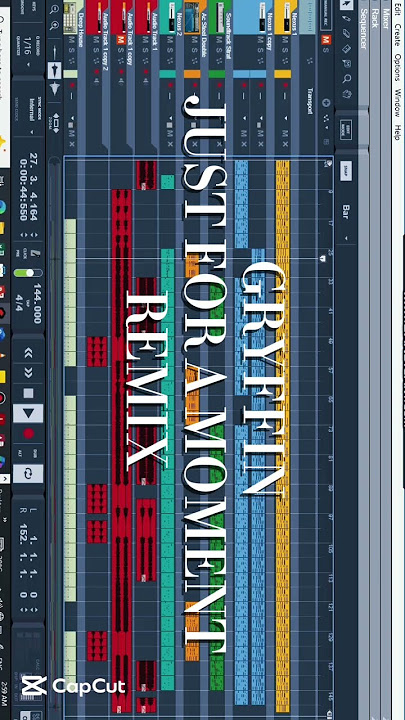Viewport: 405px width, 720px height.
Task: Click the ZOOM frame icon
Action: [x=56, y=123]
